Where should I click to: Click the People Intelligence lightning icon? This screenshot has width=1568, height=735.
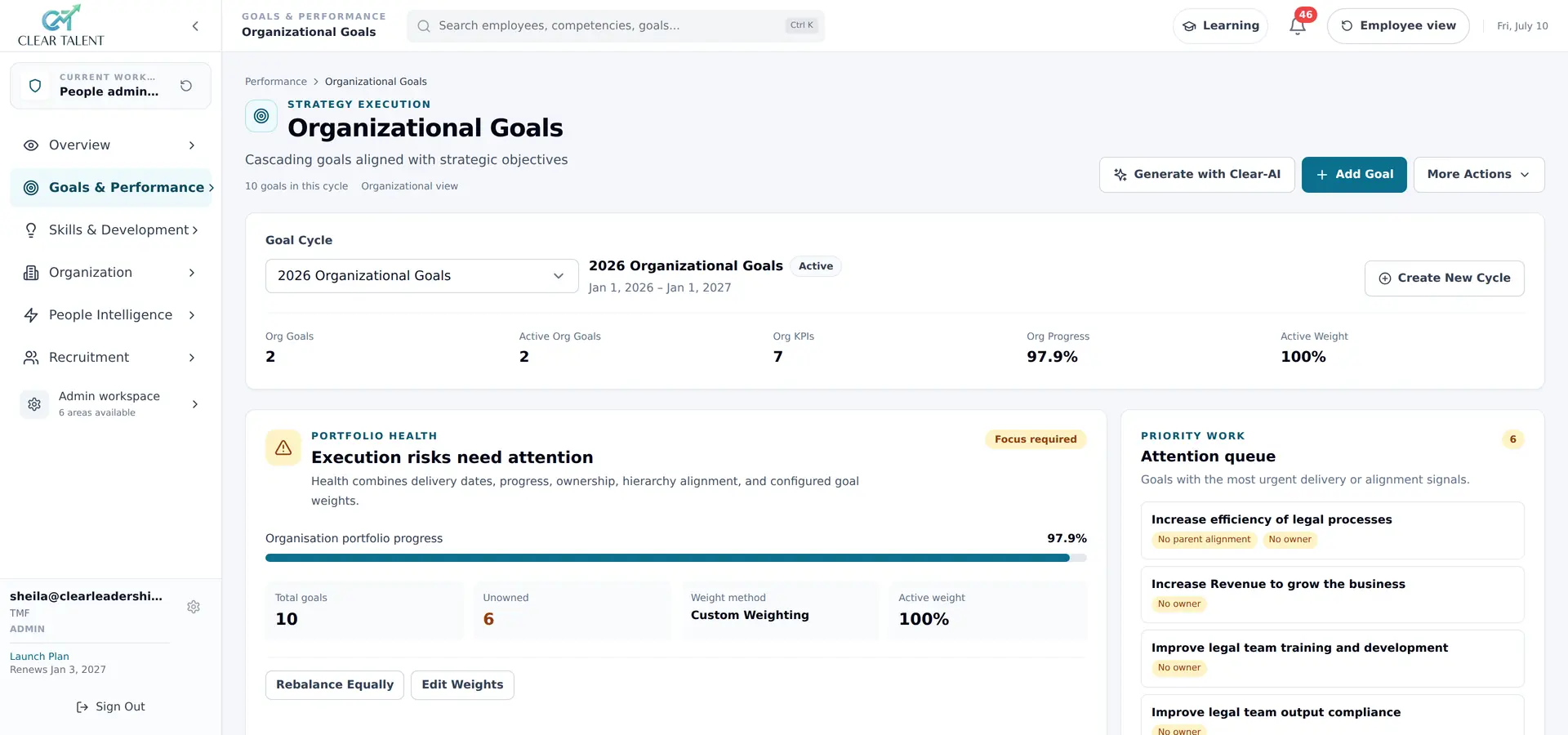pyautogui.click(x=31, y=315)
